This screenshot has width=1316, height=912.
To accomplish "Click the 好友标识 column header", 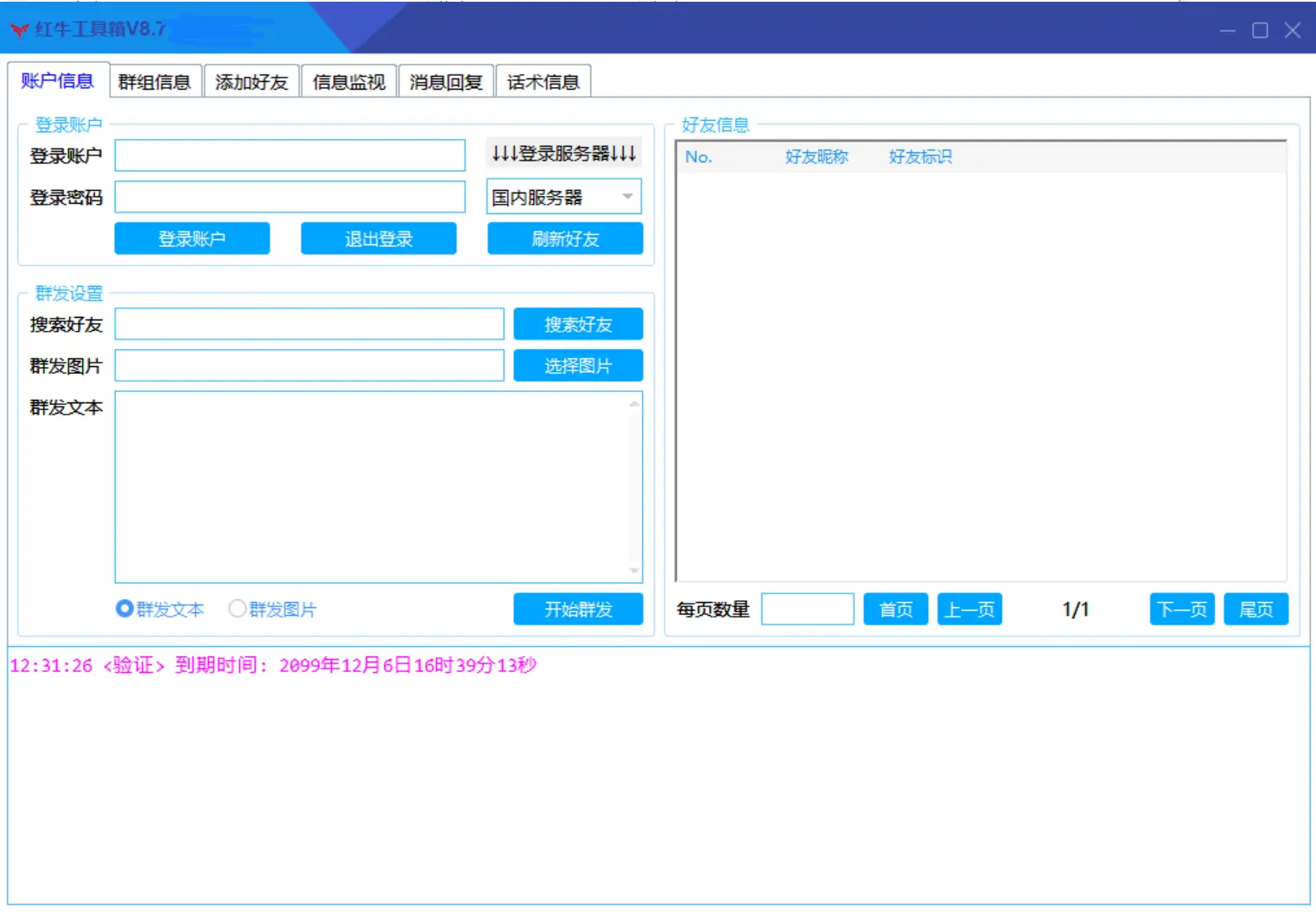I will pos(920,156).
